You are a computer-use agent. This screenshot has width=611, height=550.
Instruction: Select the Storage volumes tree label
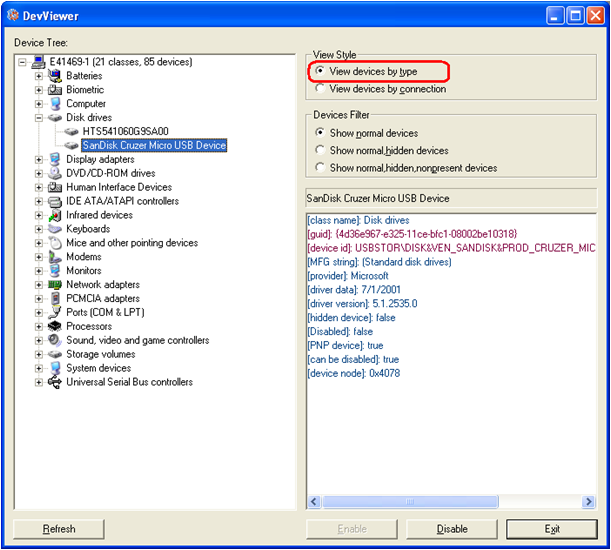[x=101, y=354]
